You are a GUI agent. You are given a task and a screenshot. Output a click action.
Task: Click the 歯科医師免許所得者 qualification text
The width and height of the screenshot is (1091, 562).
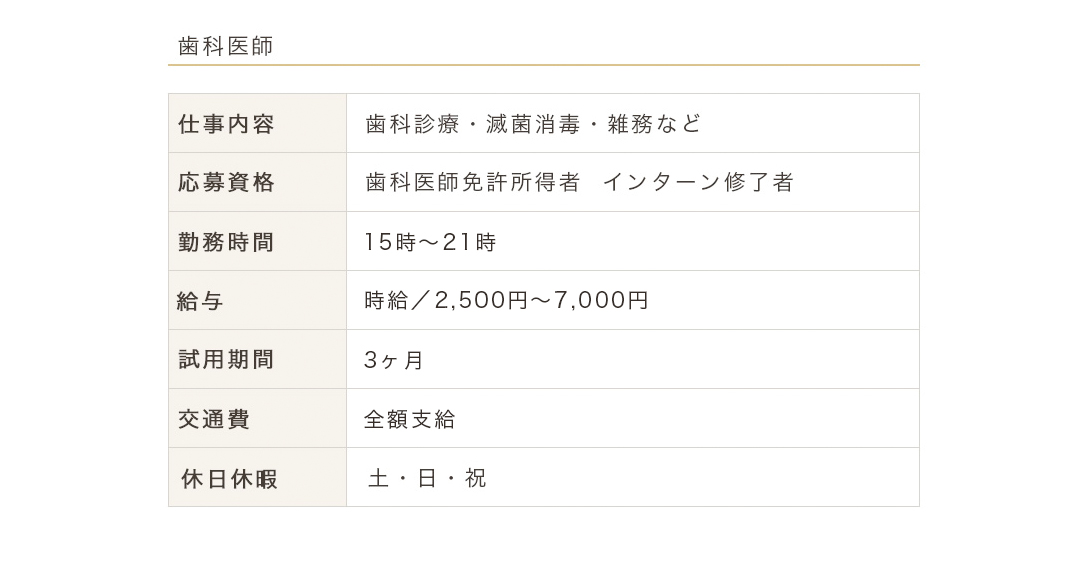point(473,183)
